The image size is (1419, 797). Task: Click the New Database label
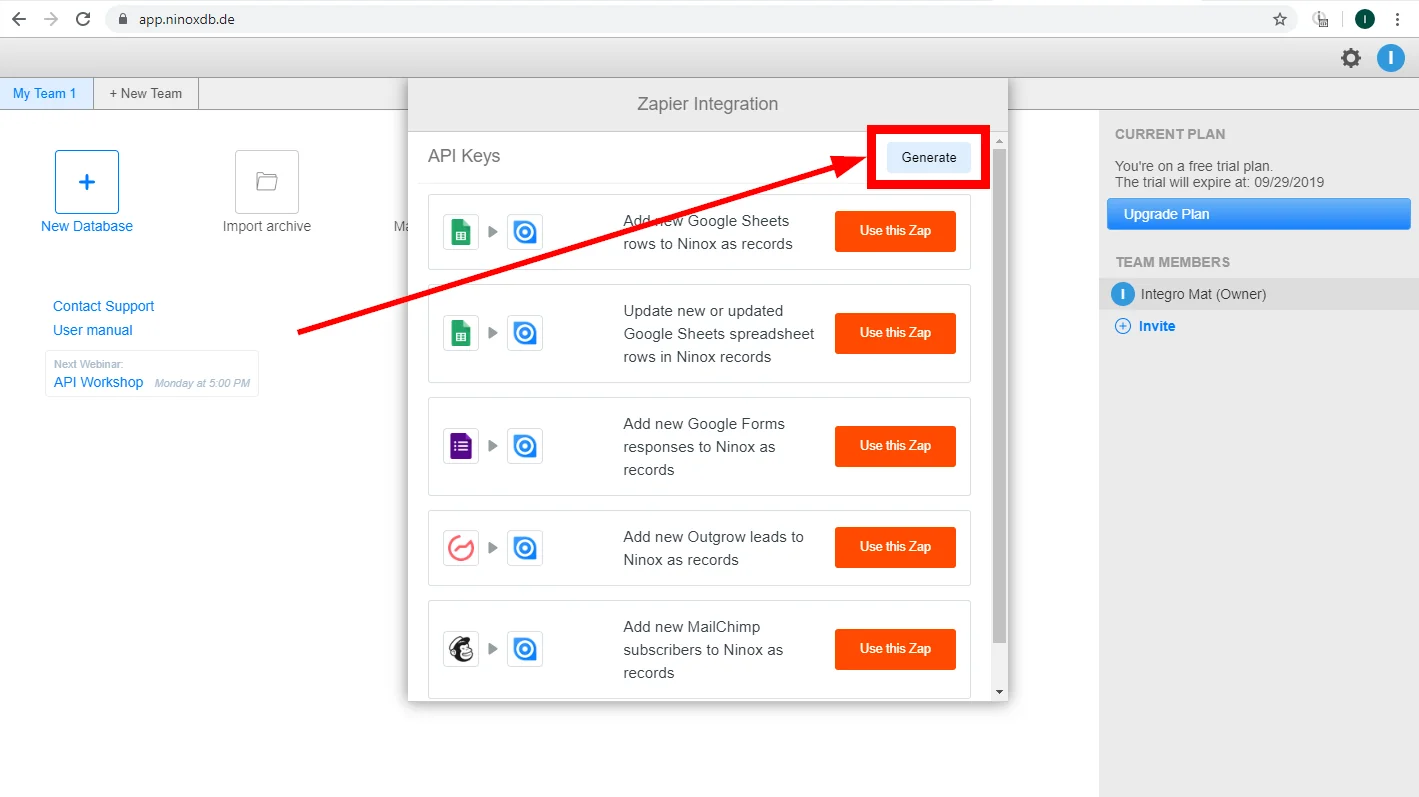point(87,226)
